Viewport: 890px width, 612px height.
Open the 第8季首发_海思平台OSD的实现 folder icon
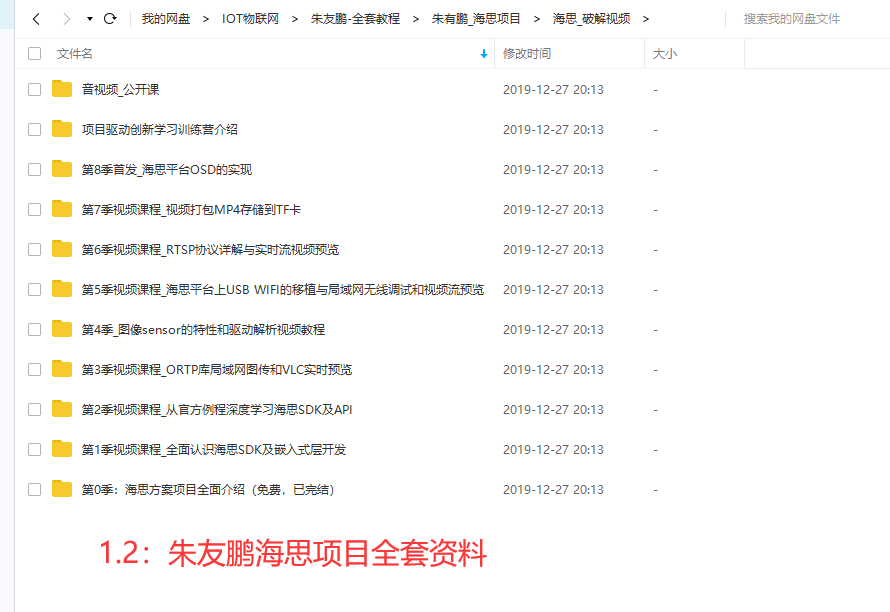(60, 169)
